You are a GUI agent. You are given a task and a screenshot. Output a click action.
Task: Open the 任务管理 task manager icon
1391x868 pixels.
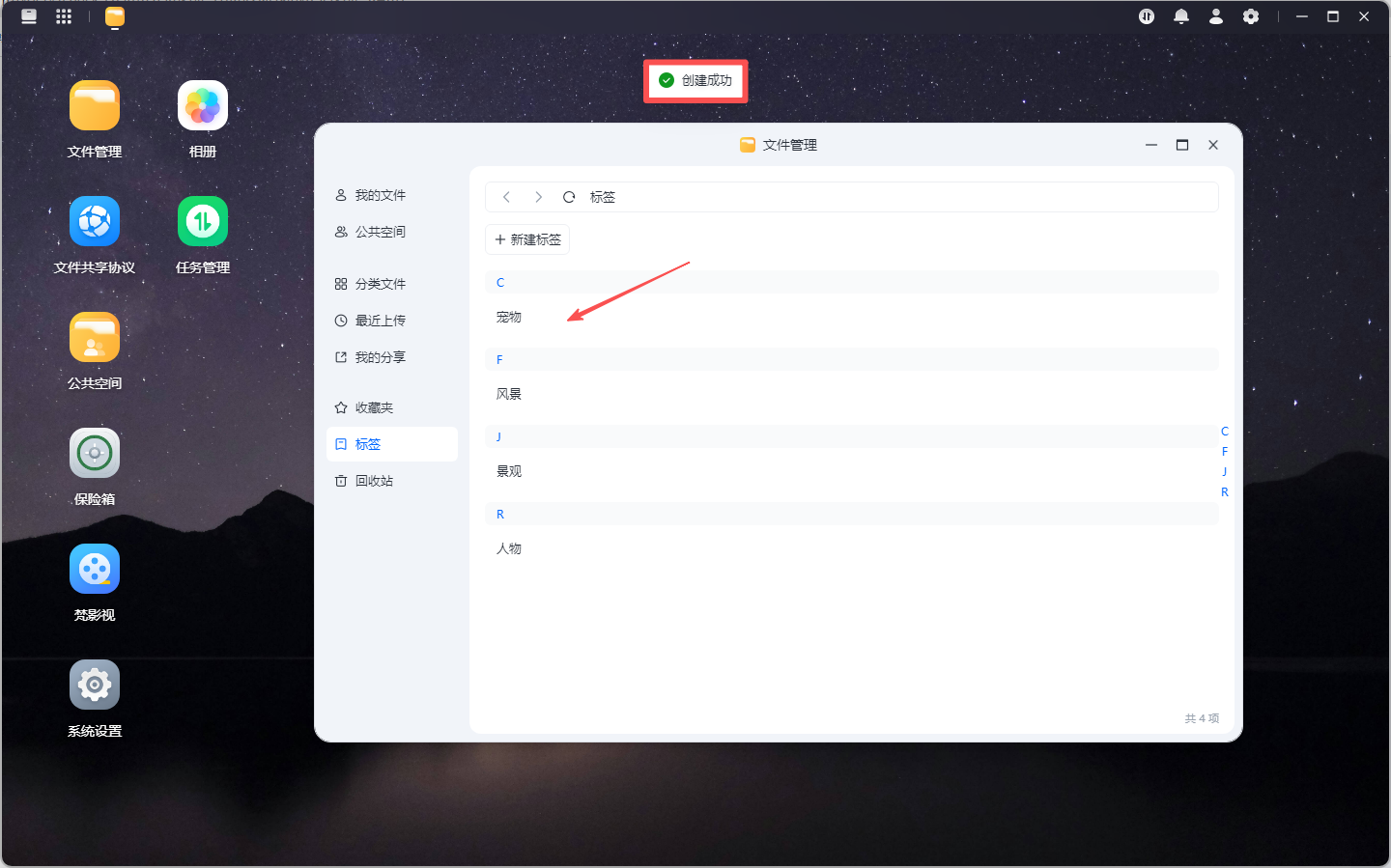pyautogui.click(x=203, y=221)
